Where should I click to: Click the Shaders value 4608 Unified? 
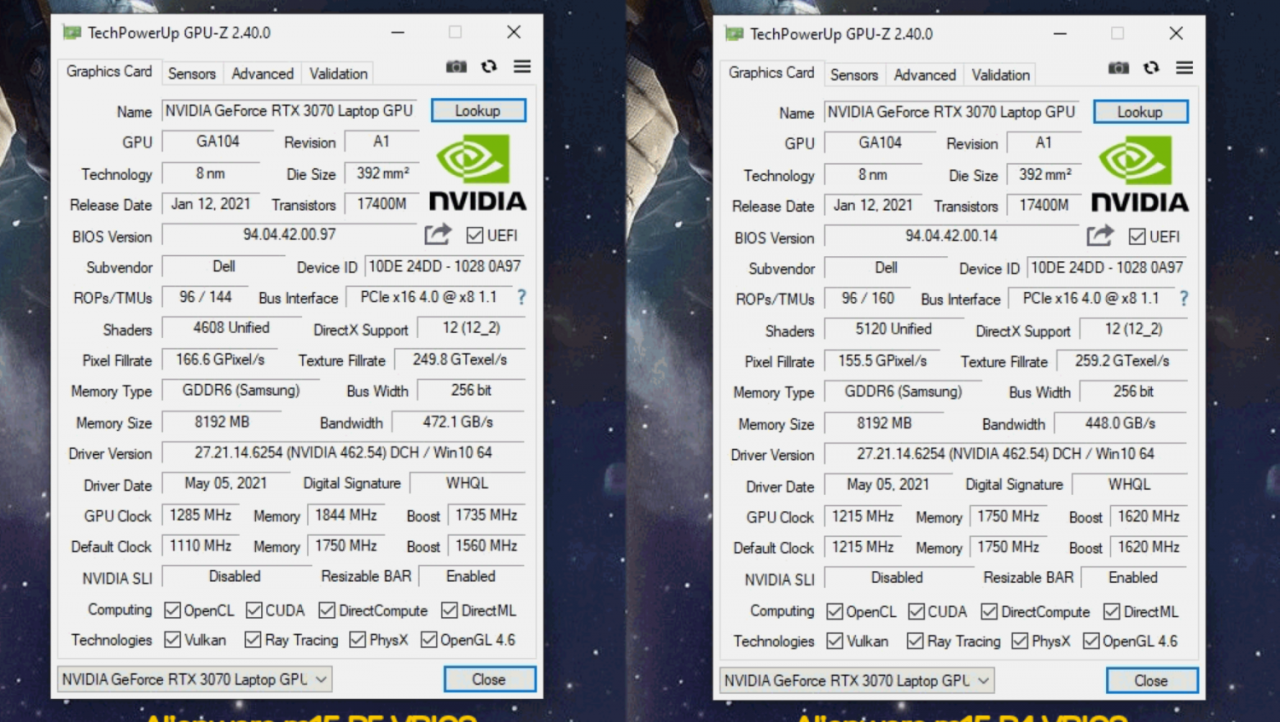pos(231,328)
